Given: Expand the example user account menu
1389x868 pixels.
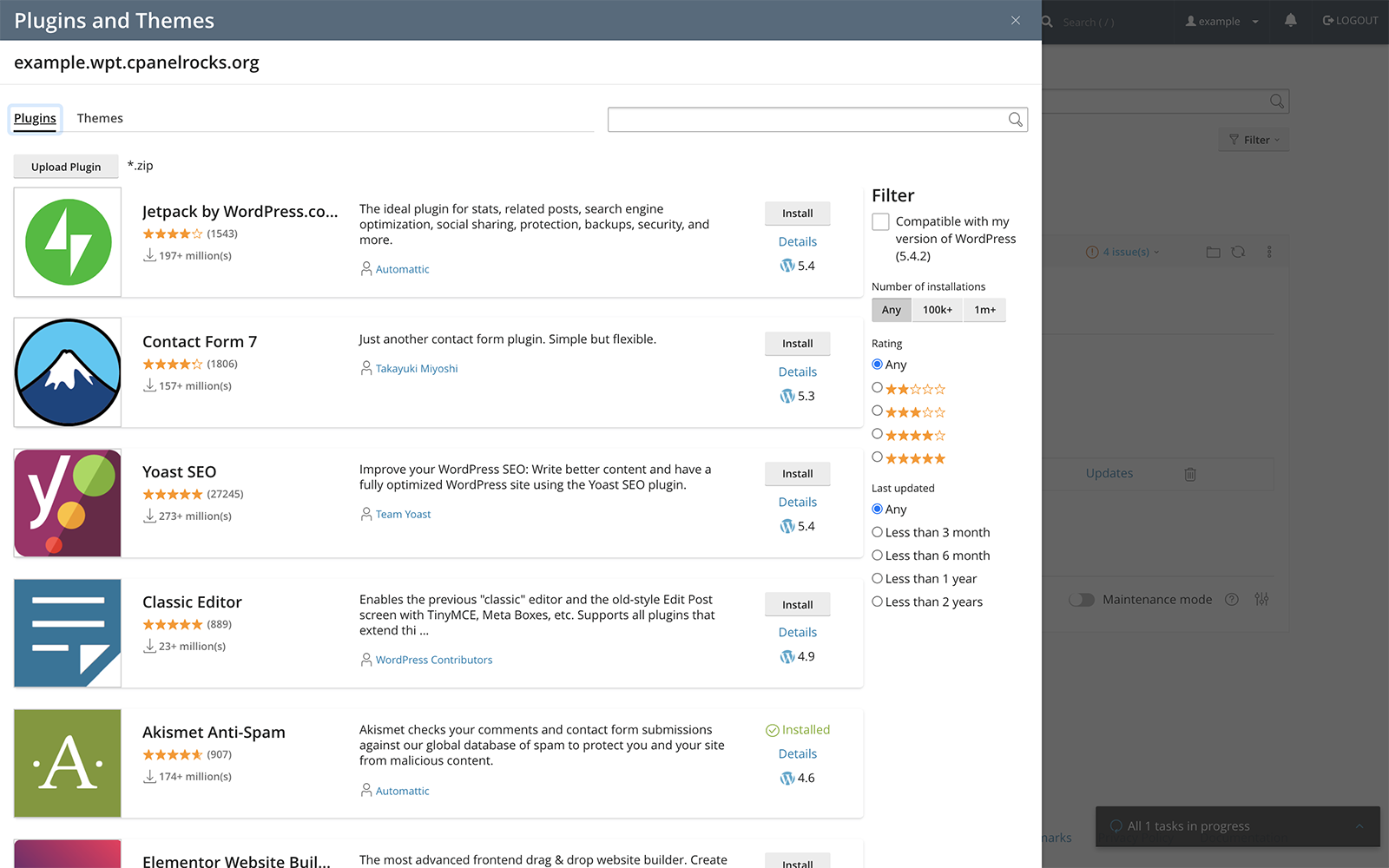Looking at the screenshot, I should point(1221,21).
